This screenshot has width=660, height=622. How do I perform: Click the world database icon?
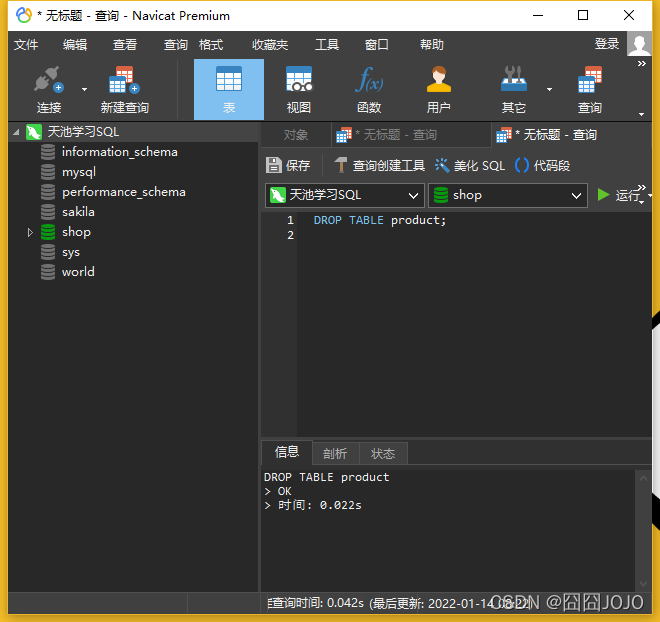48,272
